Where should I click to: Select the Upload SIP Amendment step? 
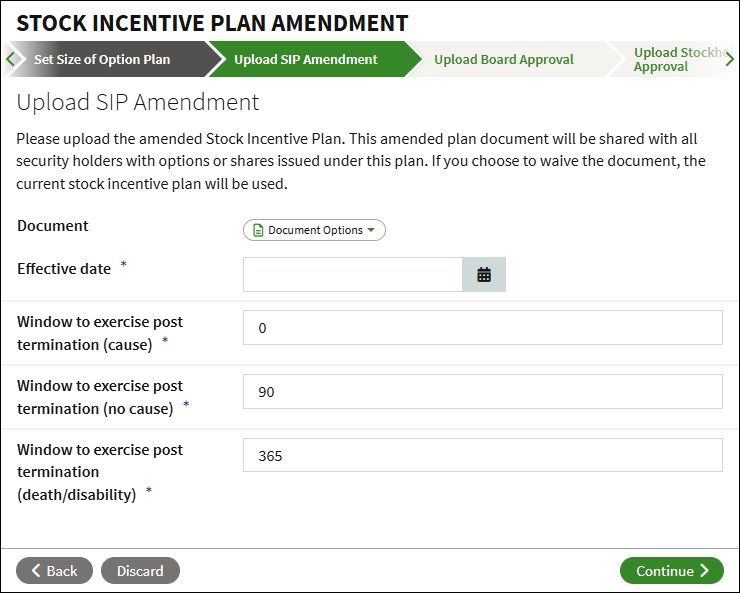pos(306,59)
